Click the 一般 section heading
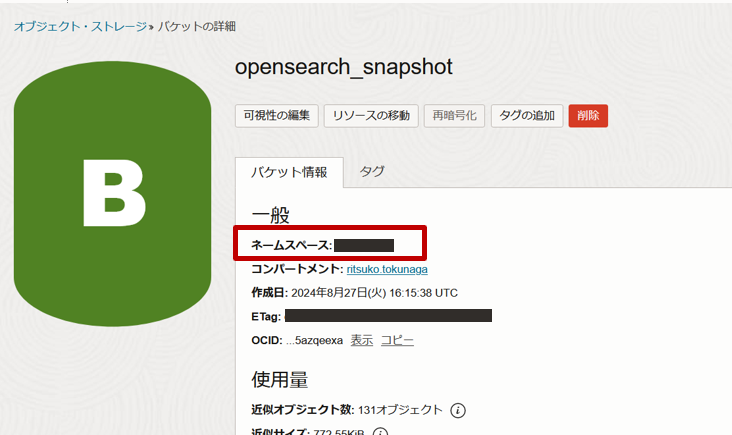The height and width of the screenshot is (435, 732). [x=271, y=215]
